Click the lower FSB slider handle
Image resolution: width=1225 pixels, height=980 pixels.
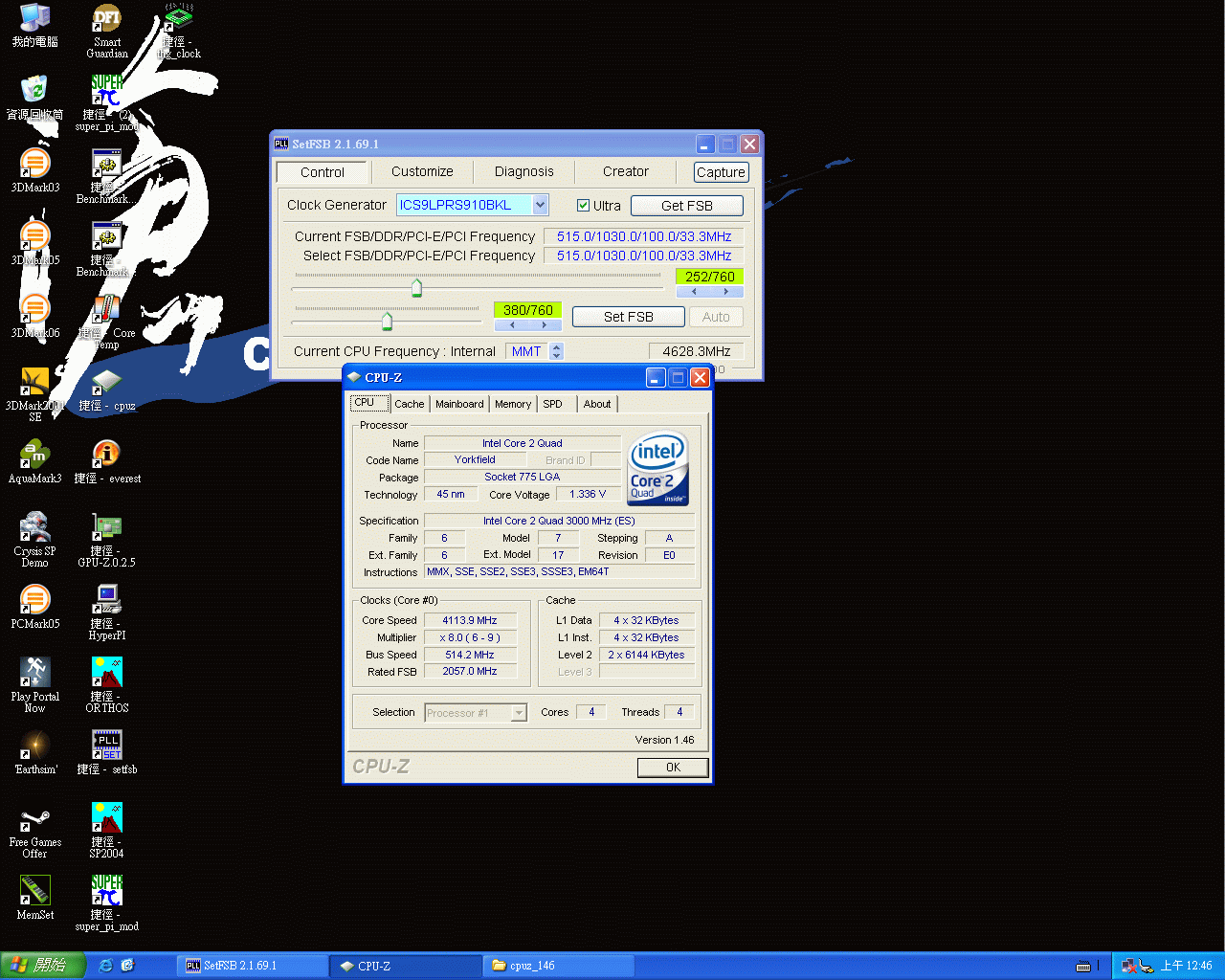click(387, 321)
